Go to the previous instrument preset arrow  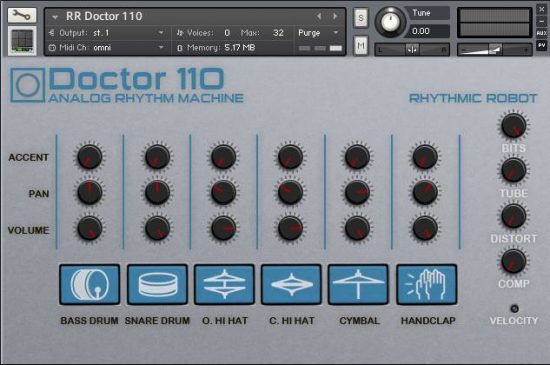(x=319, y=16)
